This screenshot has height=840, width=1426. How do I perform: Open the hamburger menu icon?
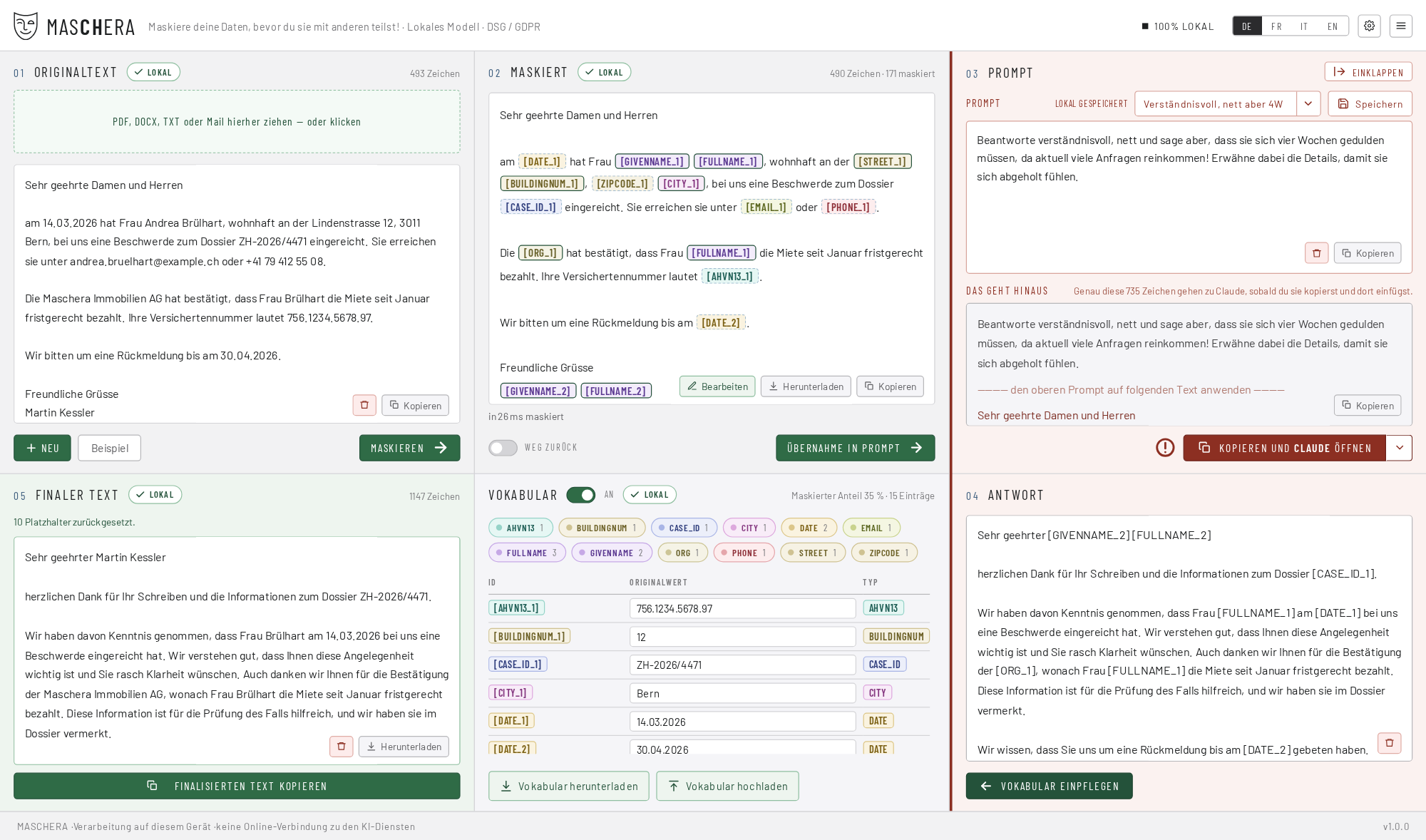pos(1400,26)
